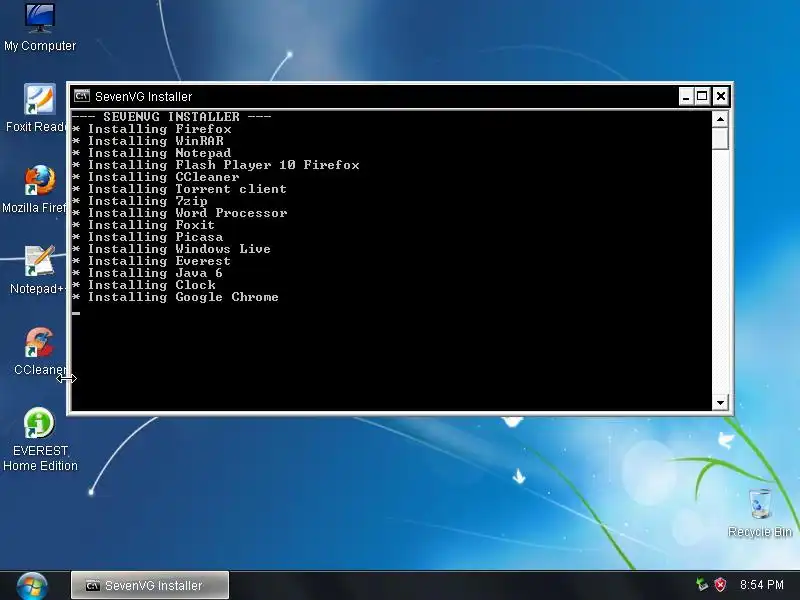Click the 'Installing Word Processor' line
The width and height of the screenshot is (800, 600).
point(180,213)
